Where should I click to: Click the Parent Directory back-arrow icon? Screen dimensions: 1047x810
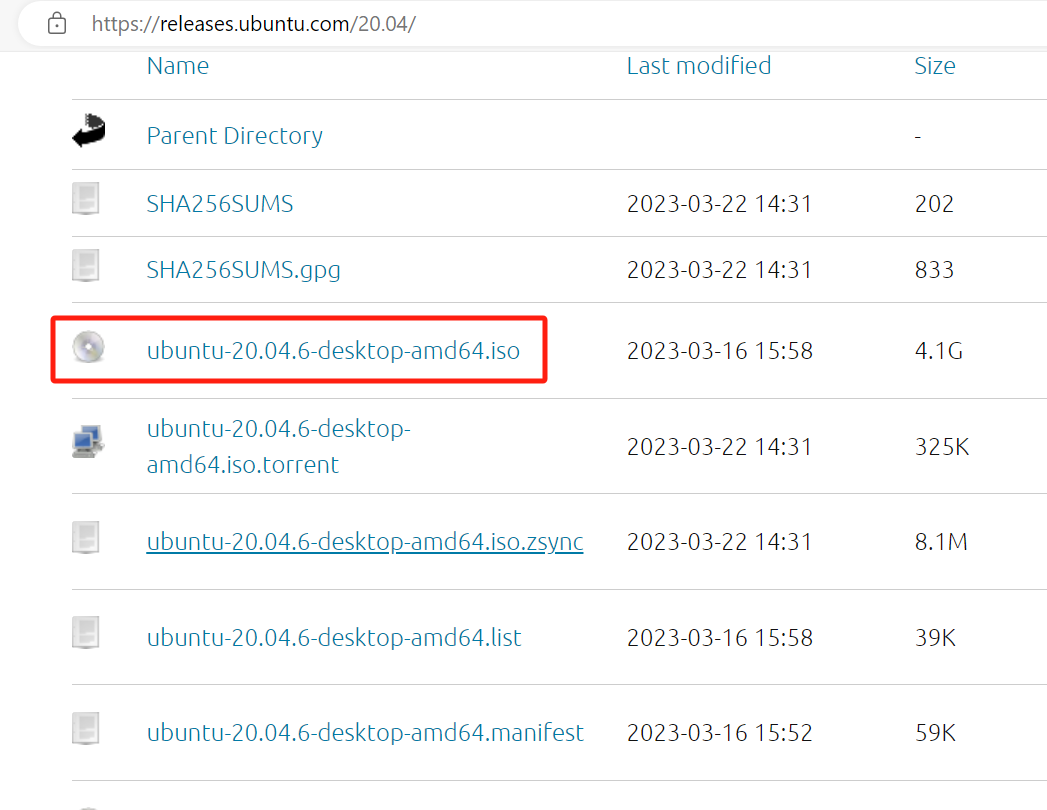[89, 130]
